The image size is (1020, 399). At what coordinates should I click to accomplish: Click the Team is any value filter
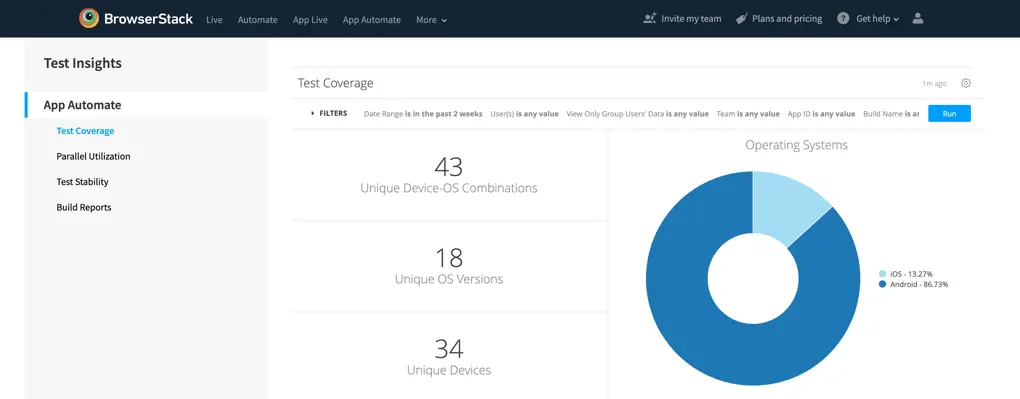[748, 113]
